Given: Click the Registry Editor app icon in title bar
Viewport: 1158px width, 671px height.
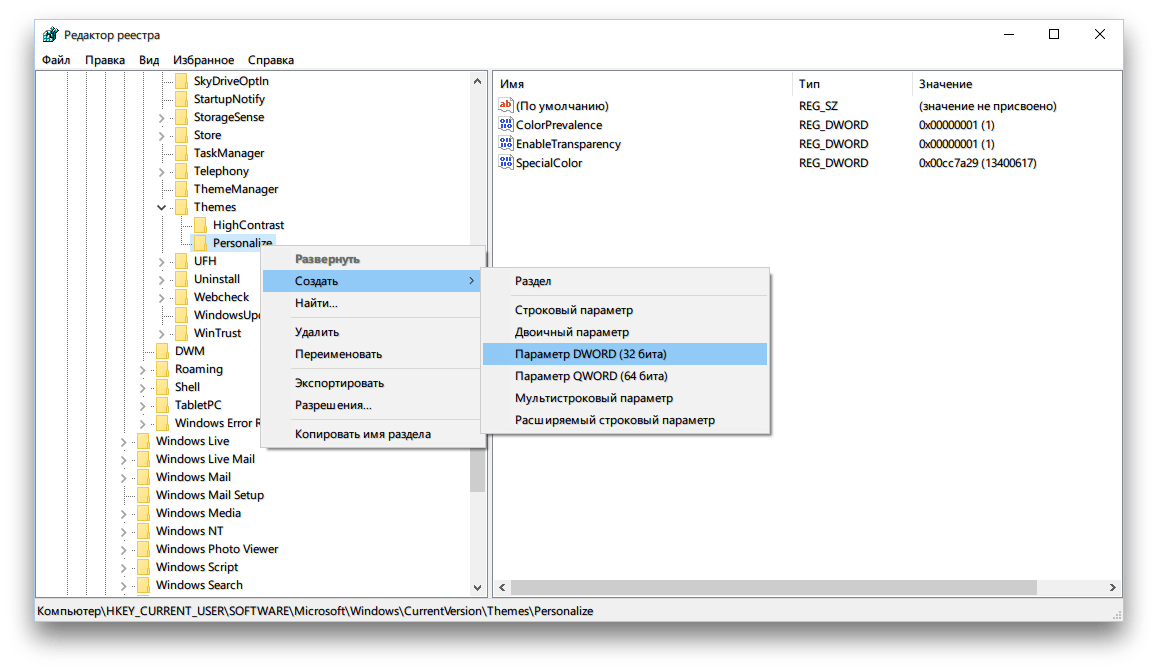Looking at the screenshot, I should click(50, 35).
